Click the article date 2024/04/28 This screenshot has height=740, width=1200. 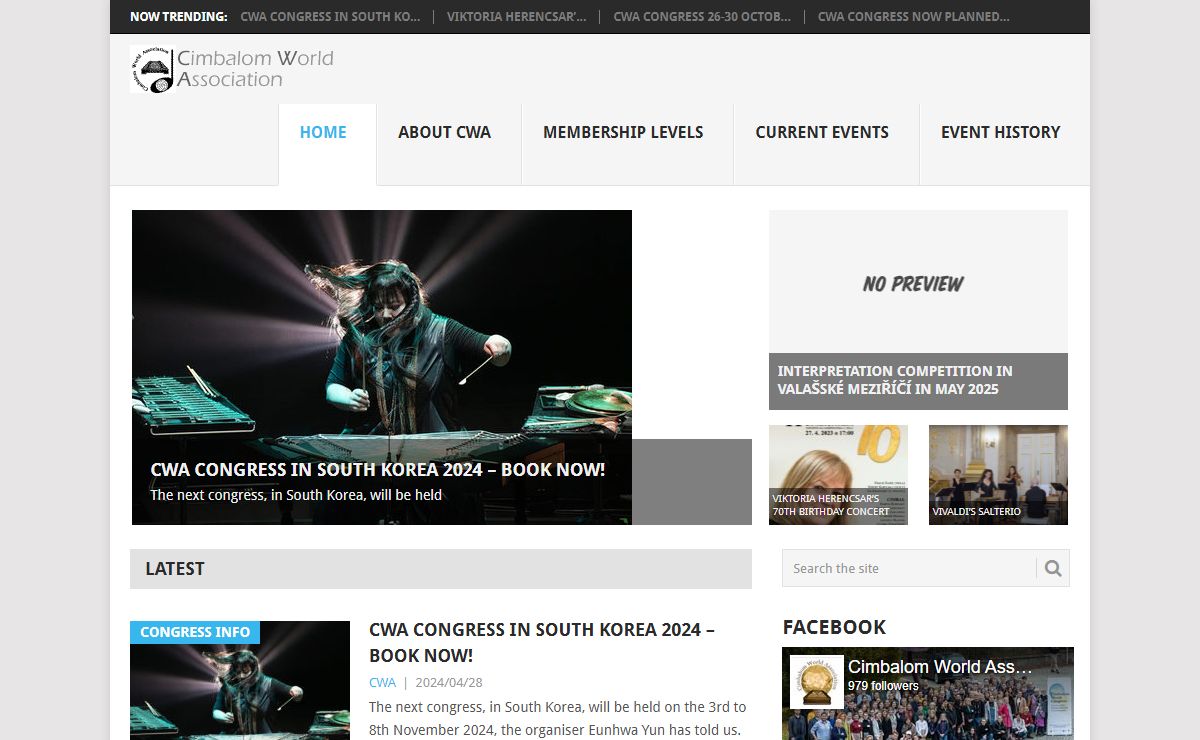pos(449,682)
